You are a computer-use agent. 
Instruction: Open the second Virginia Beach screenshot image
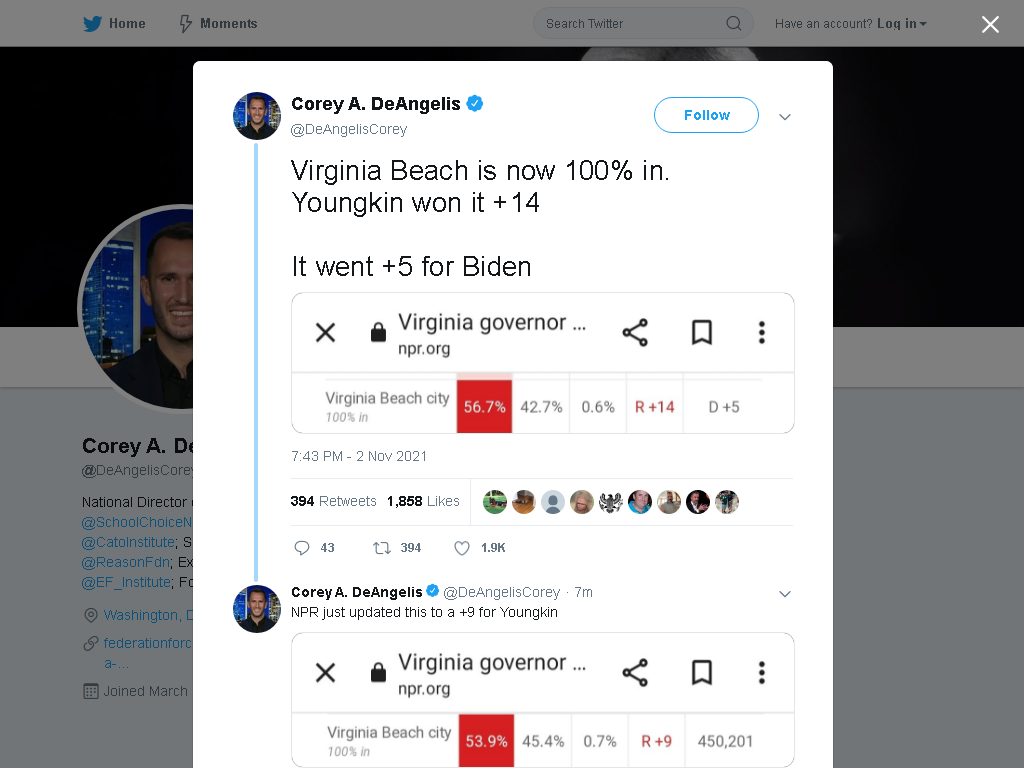[543, 699]
